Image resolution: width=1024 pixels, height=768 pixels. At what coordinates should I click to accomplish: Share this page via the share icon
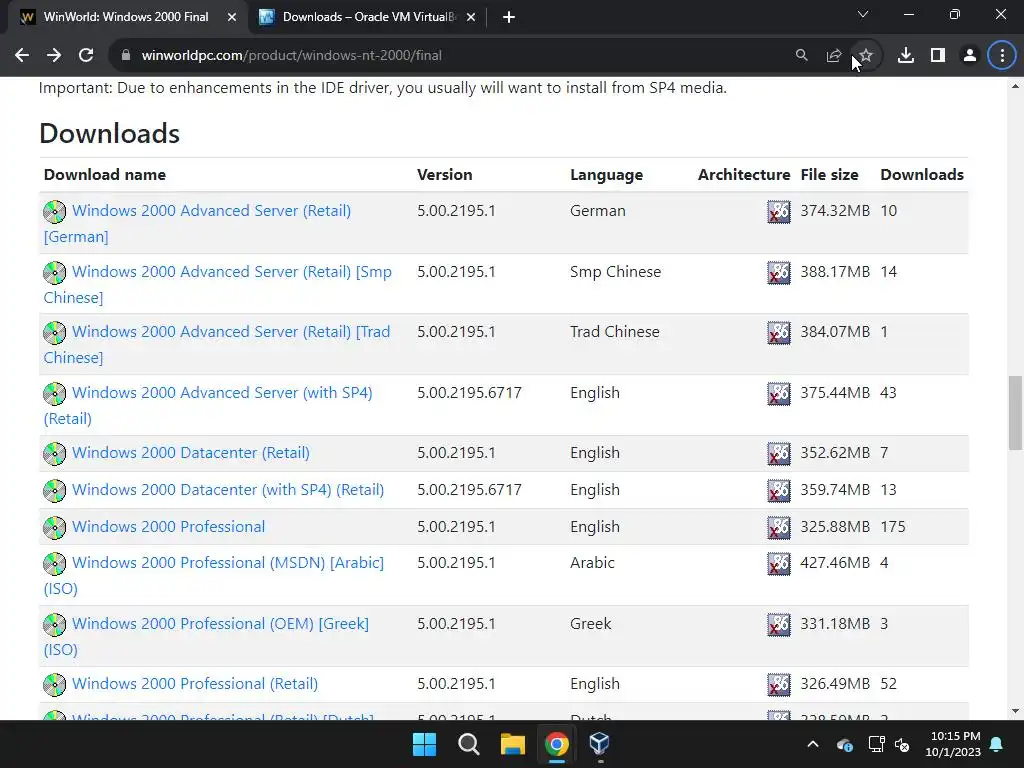point(833,56)
